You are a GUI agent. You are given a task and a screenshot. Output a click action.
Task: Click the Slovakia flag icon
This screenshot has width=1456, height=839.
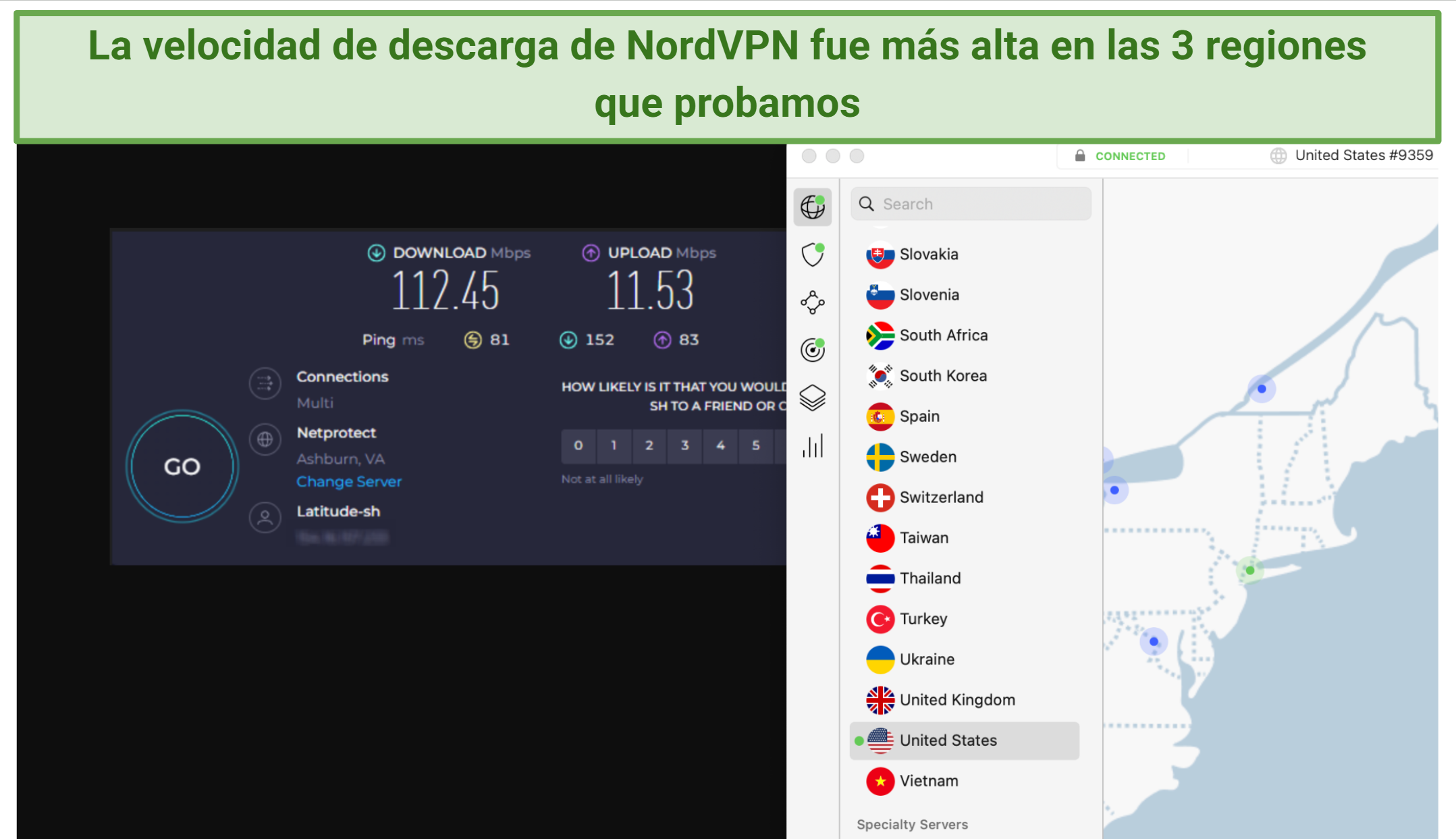click(880, 254)
